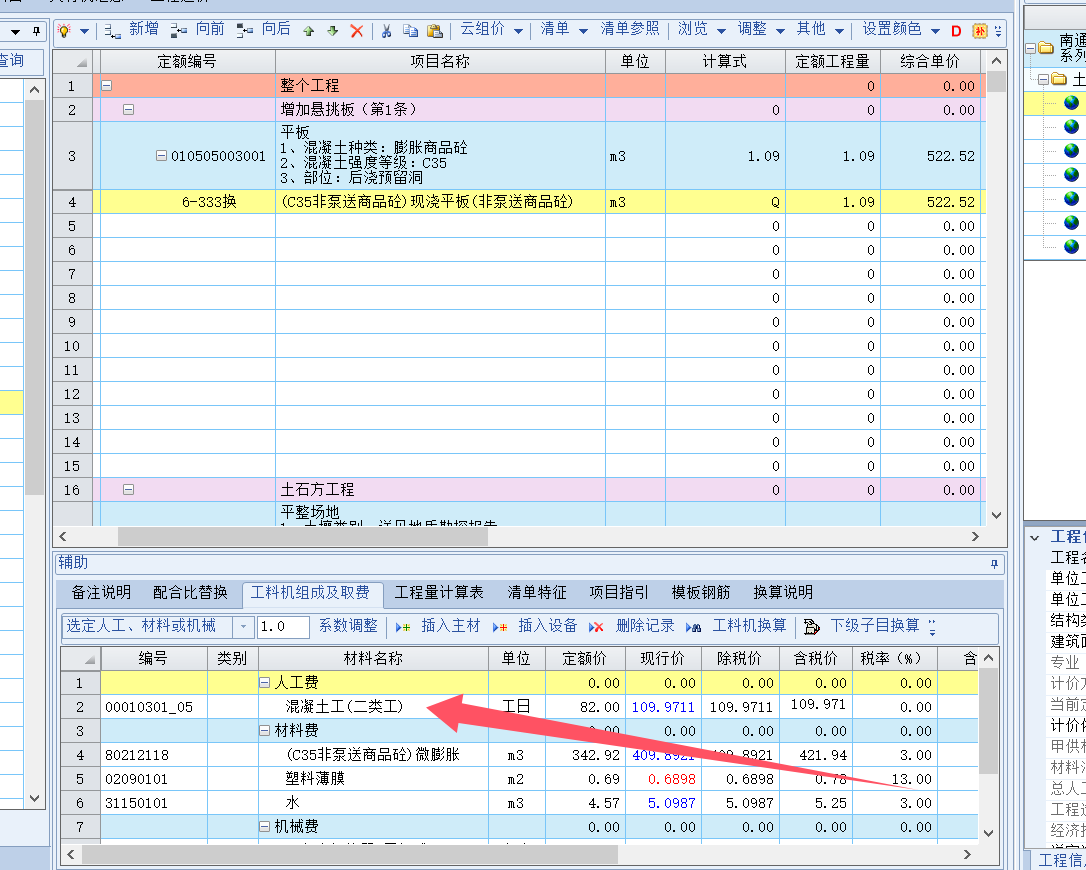Click the toolbar overflow chevron icon
Viewport: 1086px width, 870px height.
[998, 30]
